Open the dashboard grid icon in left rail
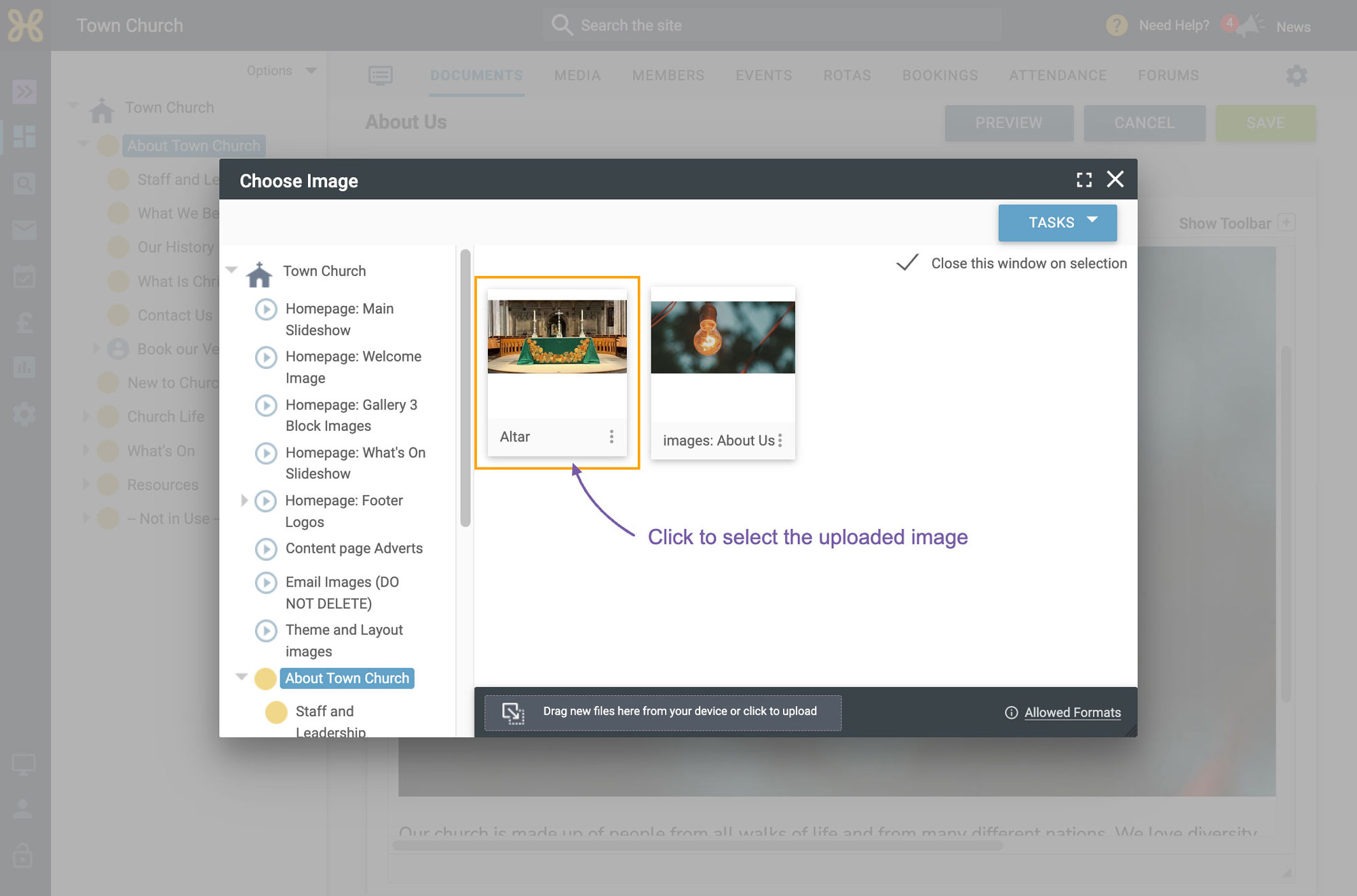The height and width of the screenshot is (896, 1357). [24, 136]
